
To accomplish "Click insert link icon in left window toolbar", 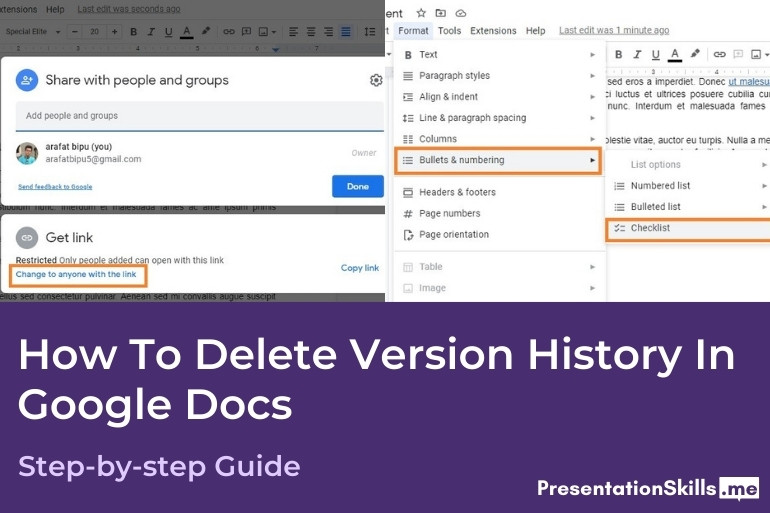I will [228, 32].
